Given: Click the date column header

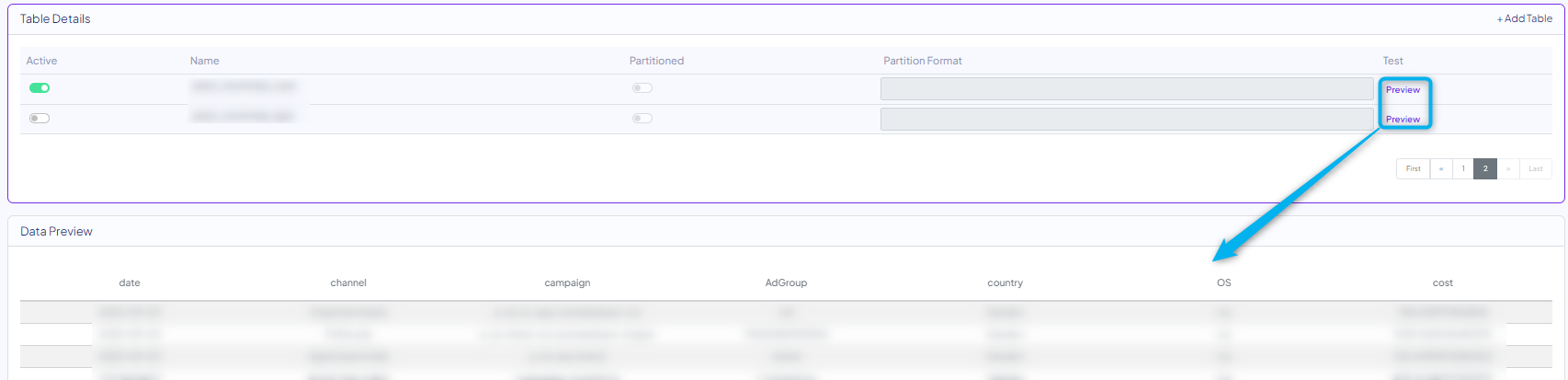Looking at the screenshot, I should (130, 283).
